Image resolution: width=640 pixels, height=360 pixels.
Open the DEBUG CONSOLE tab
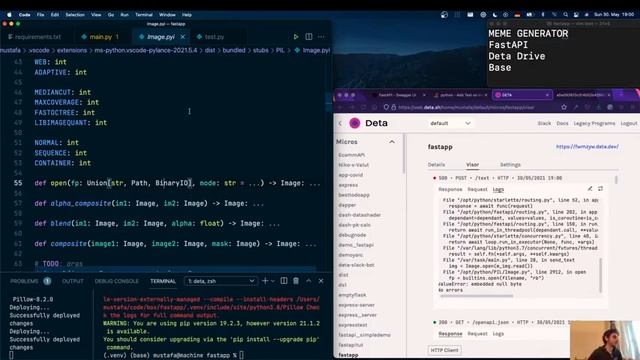tap(116, 281)
